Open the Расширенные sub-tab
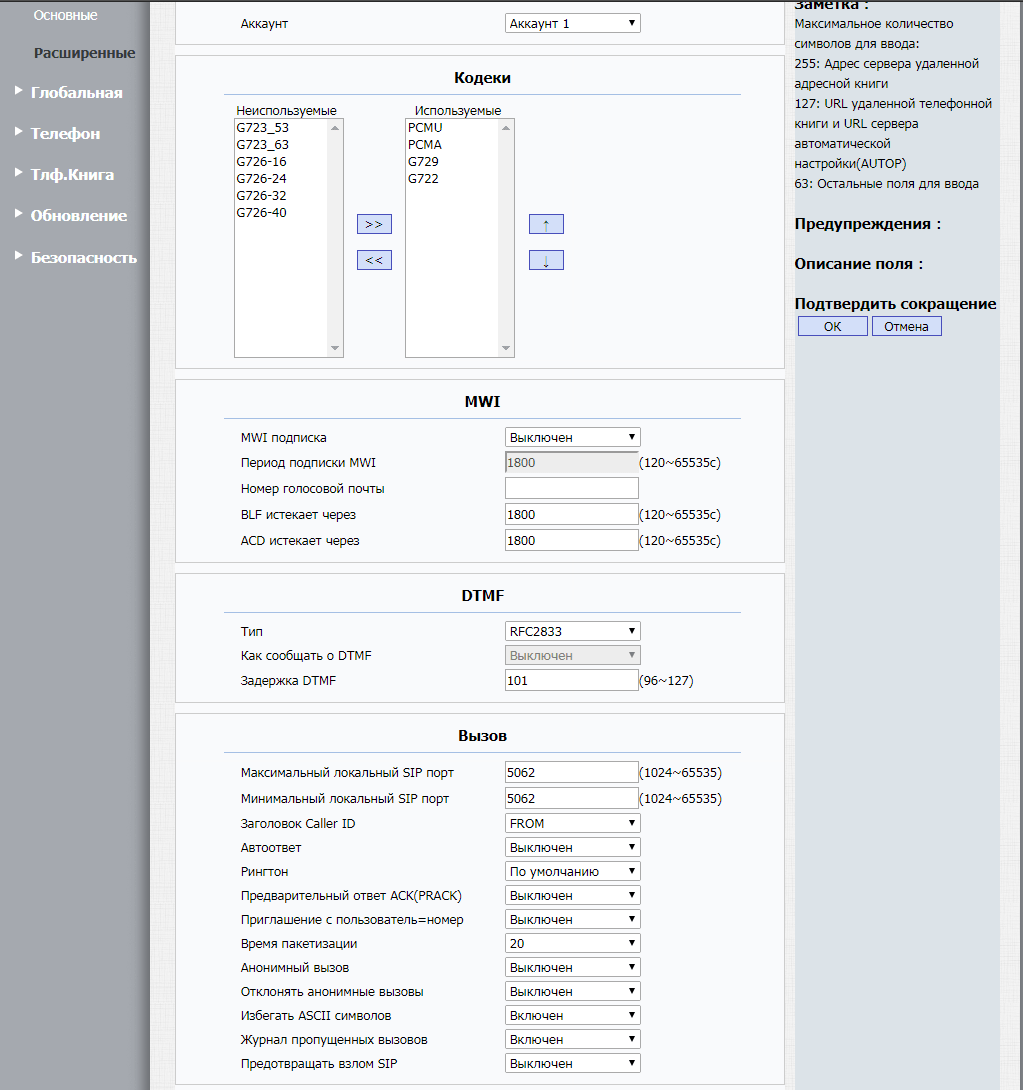 (85, 53)
